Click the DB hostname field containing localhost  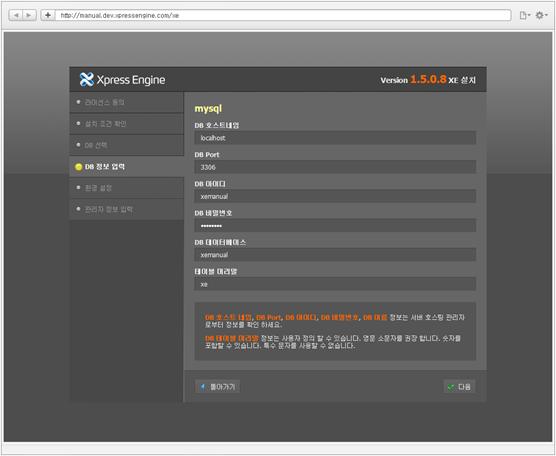pos(335,138)
